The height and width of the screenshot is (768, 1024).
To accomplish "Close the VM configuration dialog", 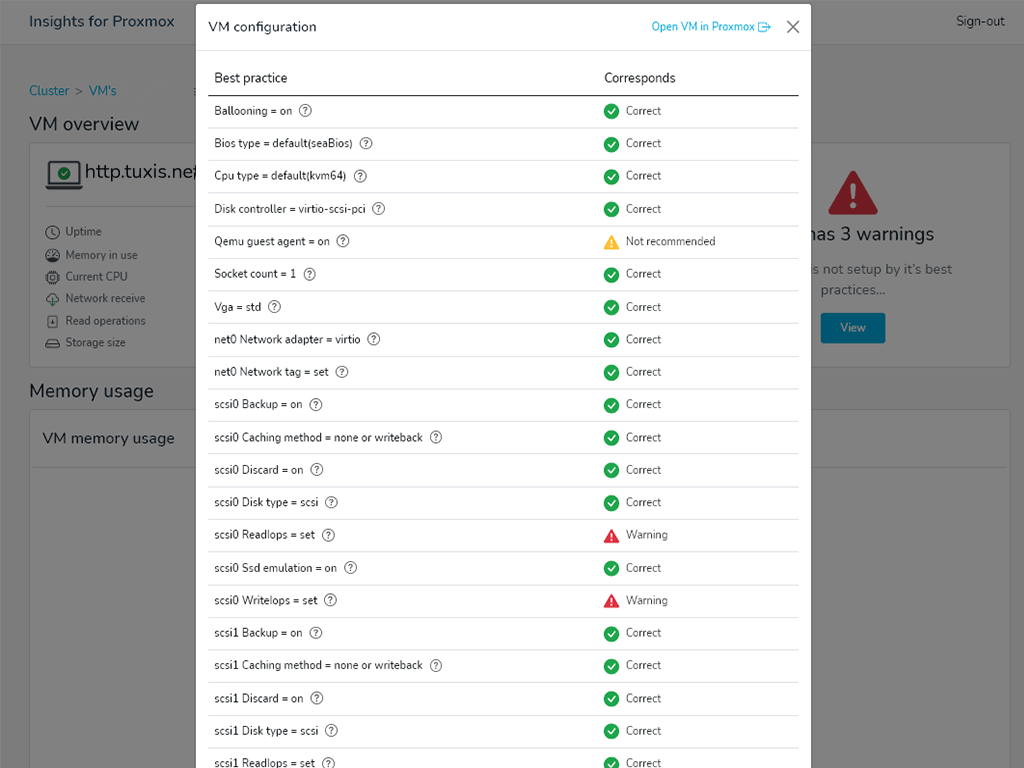I will click(x=793, y=27).
